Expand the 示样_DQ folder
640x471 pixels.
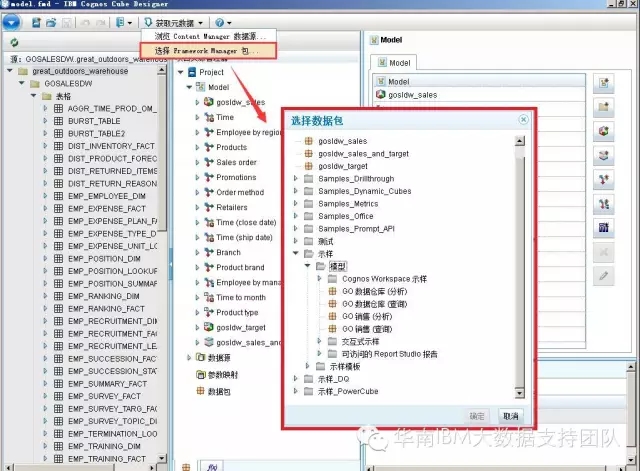(x=296, y=379)
